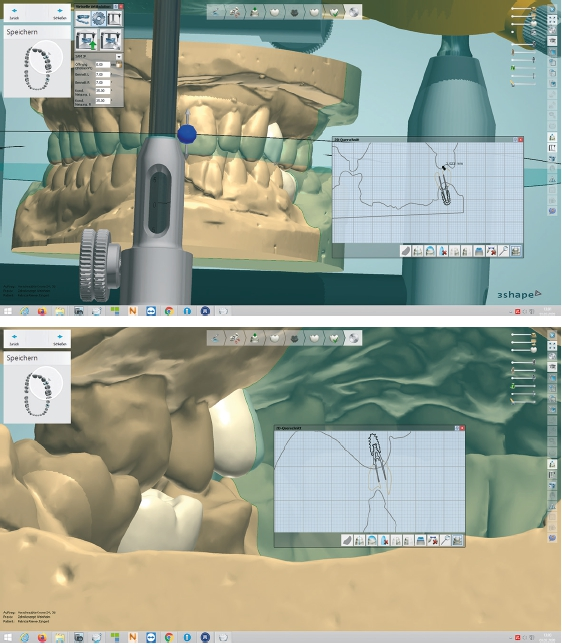Click the chat bubble icon in the top window's right sidebar

click(x=552, y=211)
